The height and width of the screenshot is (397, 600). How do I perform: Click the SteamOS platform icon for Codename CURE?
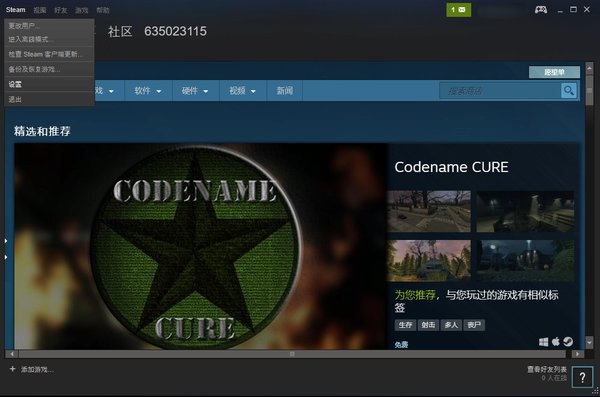tap(568, 341)
